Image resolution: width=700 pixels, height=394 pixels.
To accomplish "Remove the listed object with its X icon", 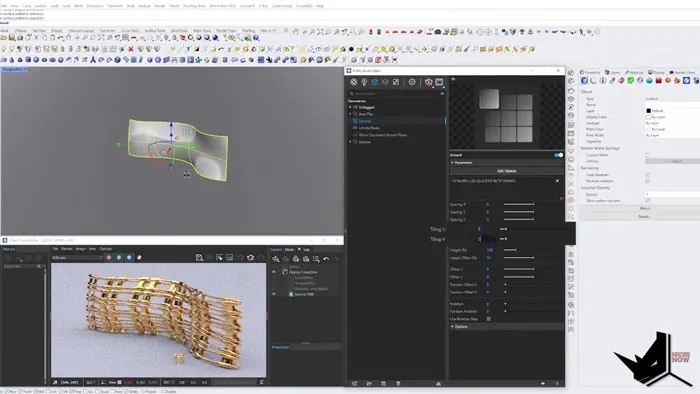I will coord(557,181).
